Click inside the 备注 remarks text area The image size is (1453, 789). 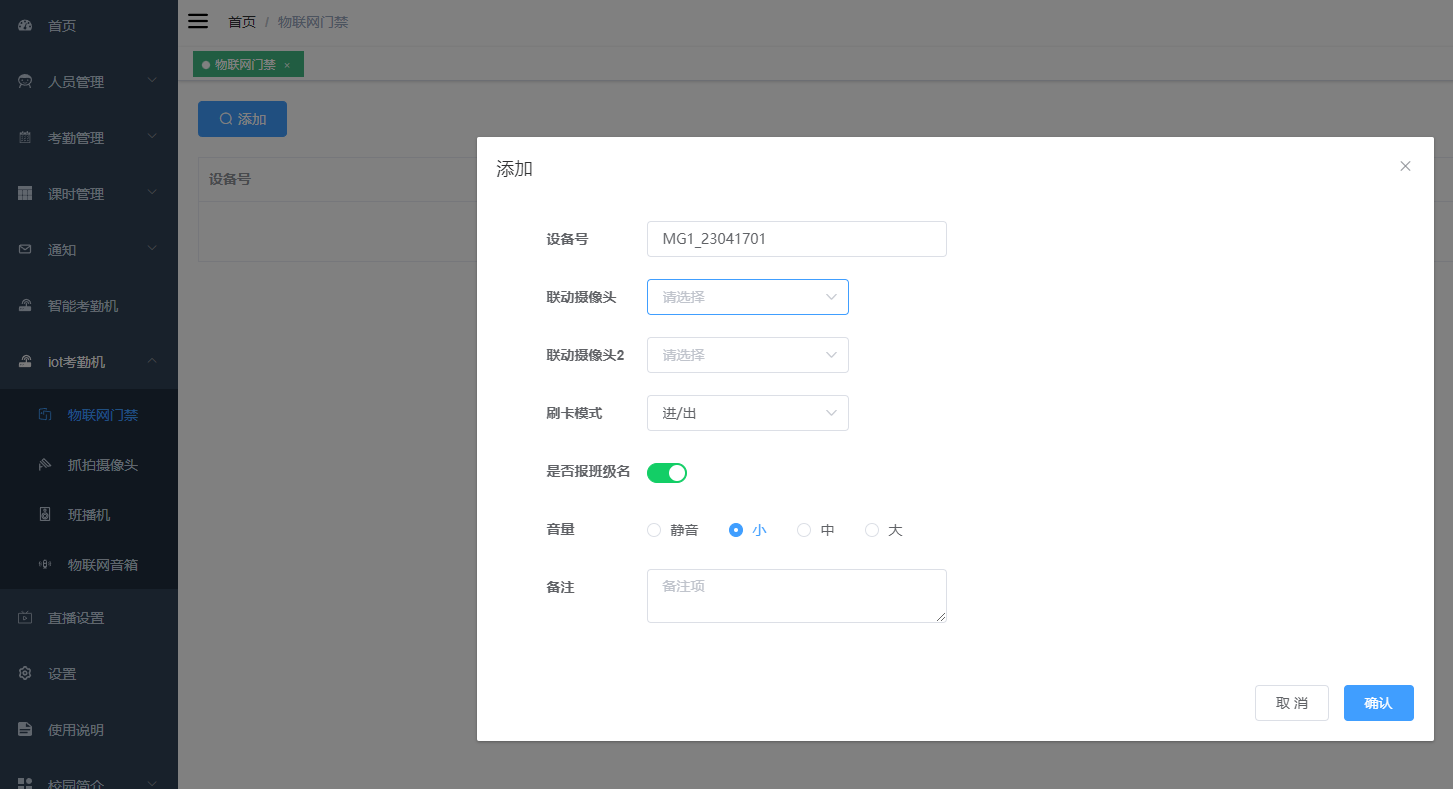pos(796,595)
